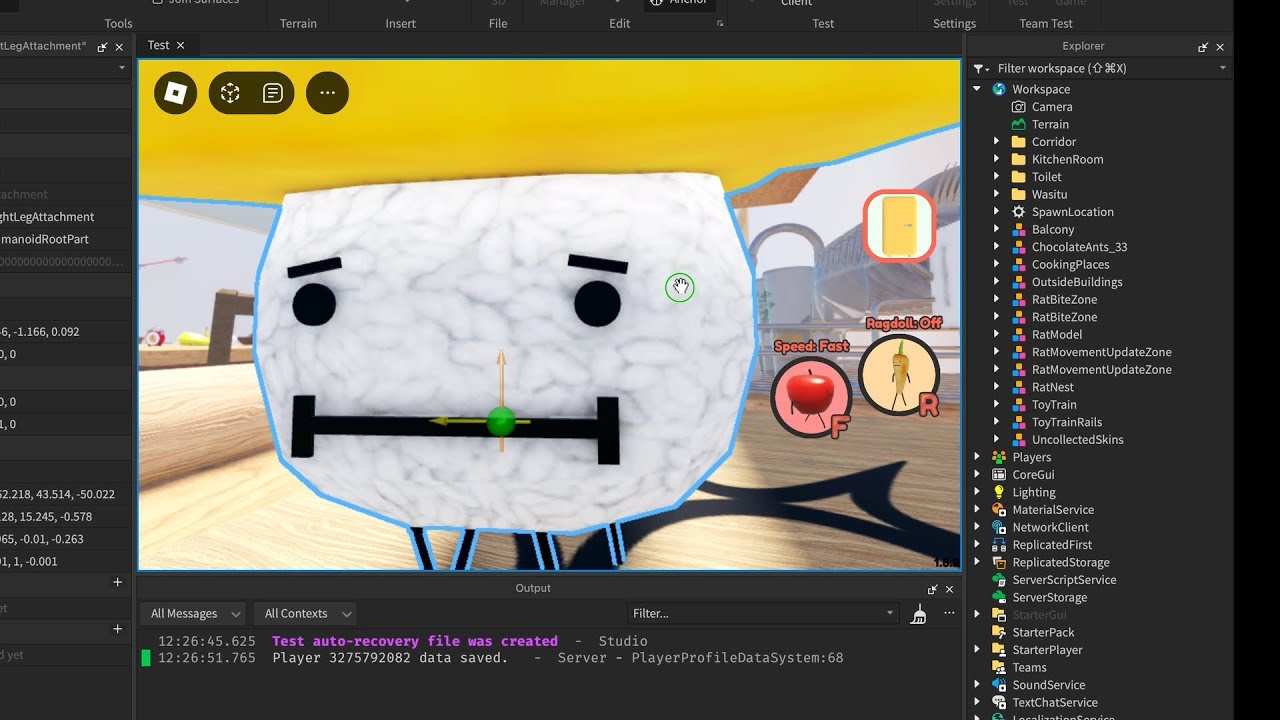Expand the Corridor folder
The width and height of the screenshot is (1280, 720).
coord(996,142)
